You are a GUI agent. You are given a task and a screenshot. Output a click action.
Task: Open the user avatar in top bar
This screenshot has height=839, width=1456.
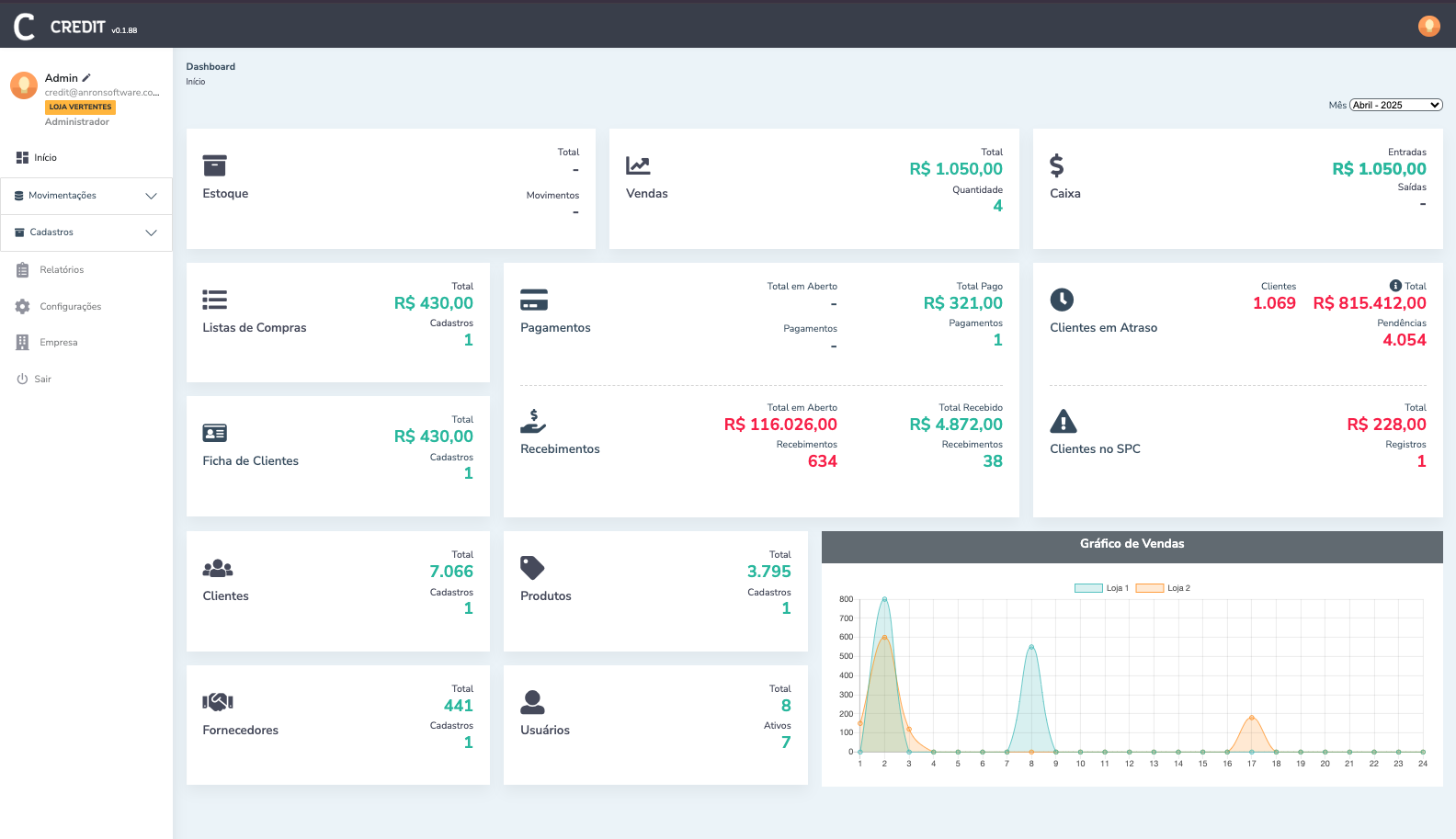pyautogui.click(x=1428, y=26)
